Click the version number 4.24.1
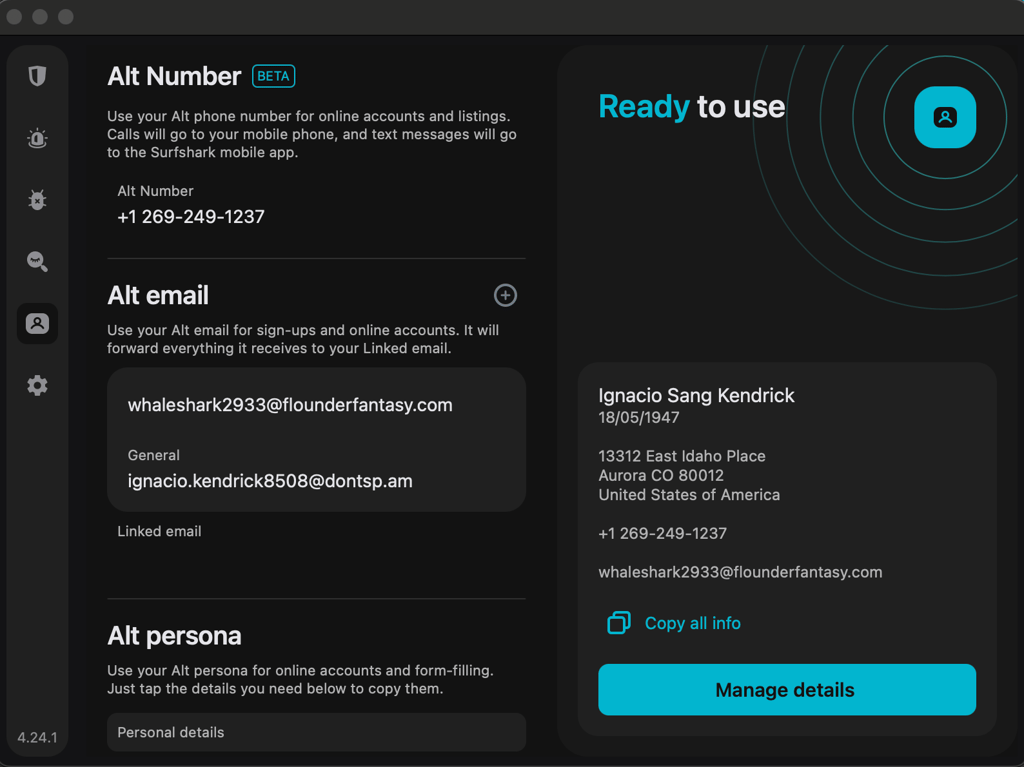Image resolution: width=1024 pixels, height=767 pixels. click(37, 738)
